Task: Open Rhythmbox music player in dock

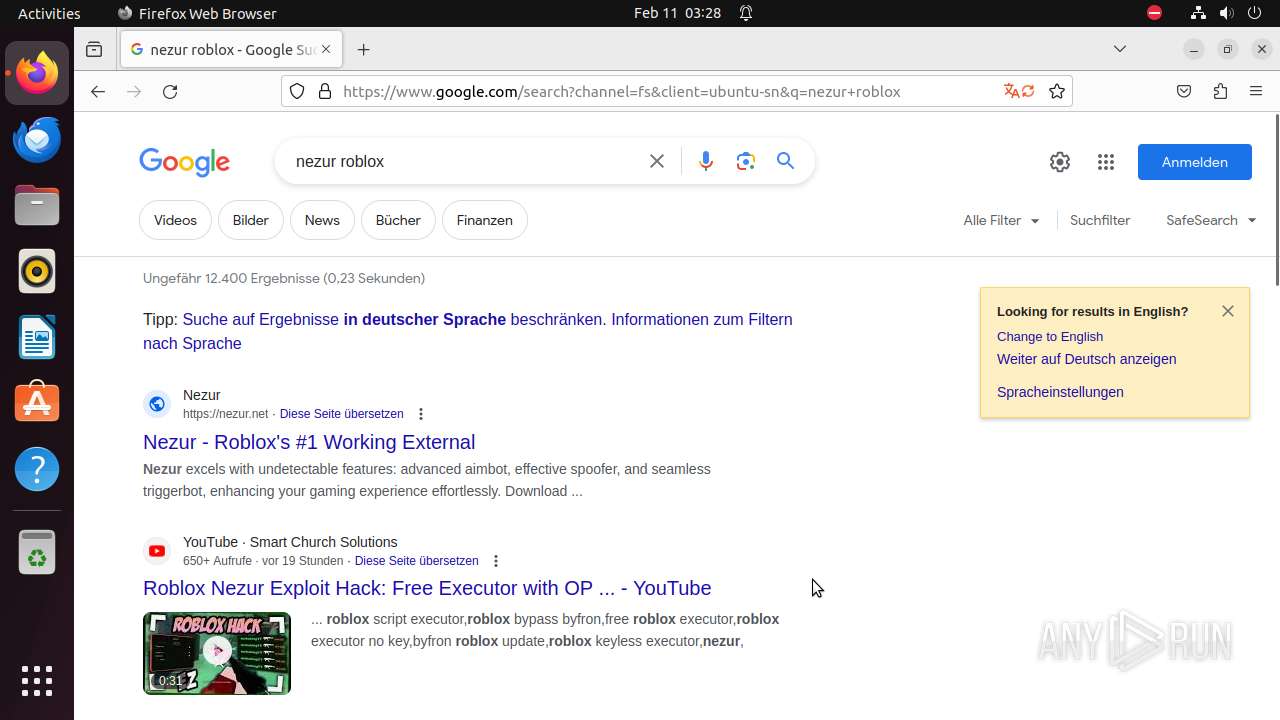Action: 37,271
